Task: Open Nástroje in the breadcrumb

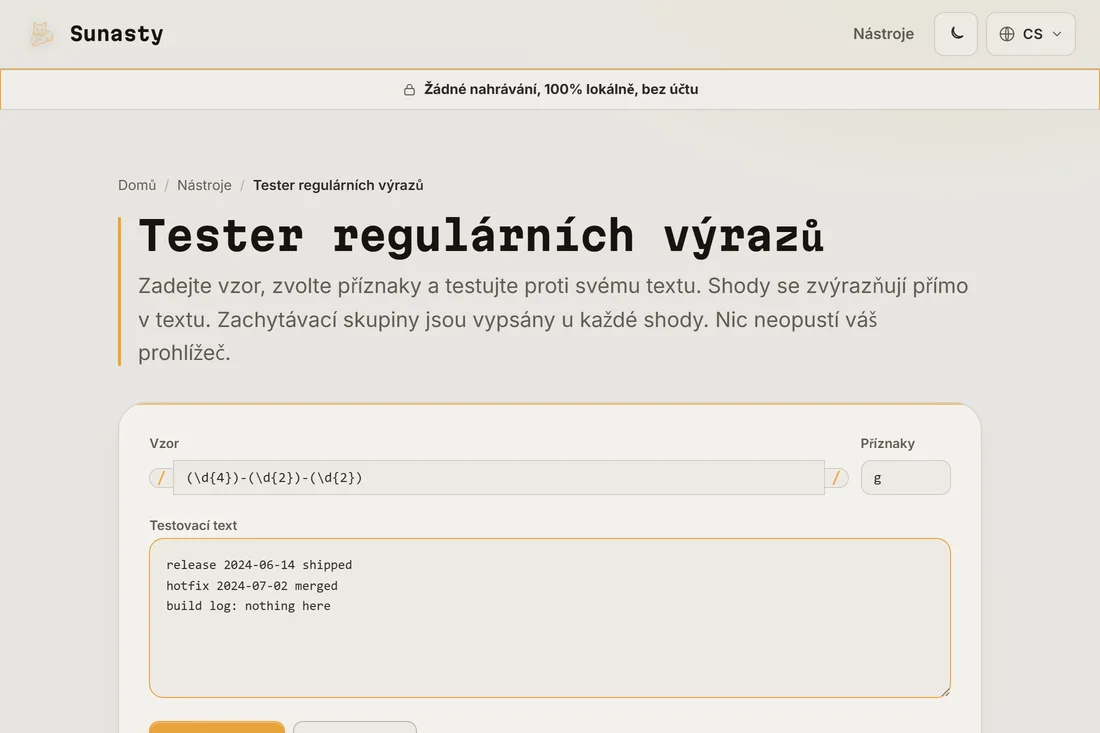Action: (204, 185)
